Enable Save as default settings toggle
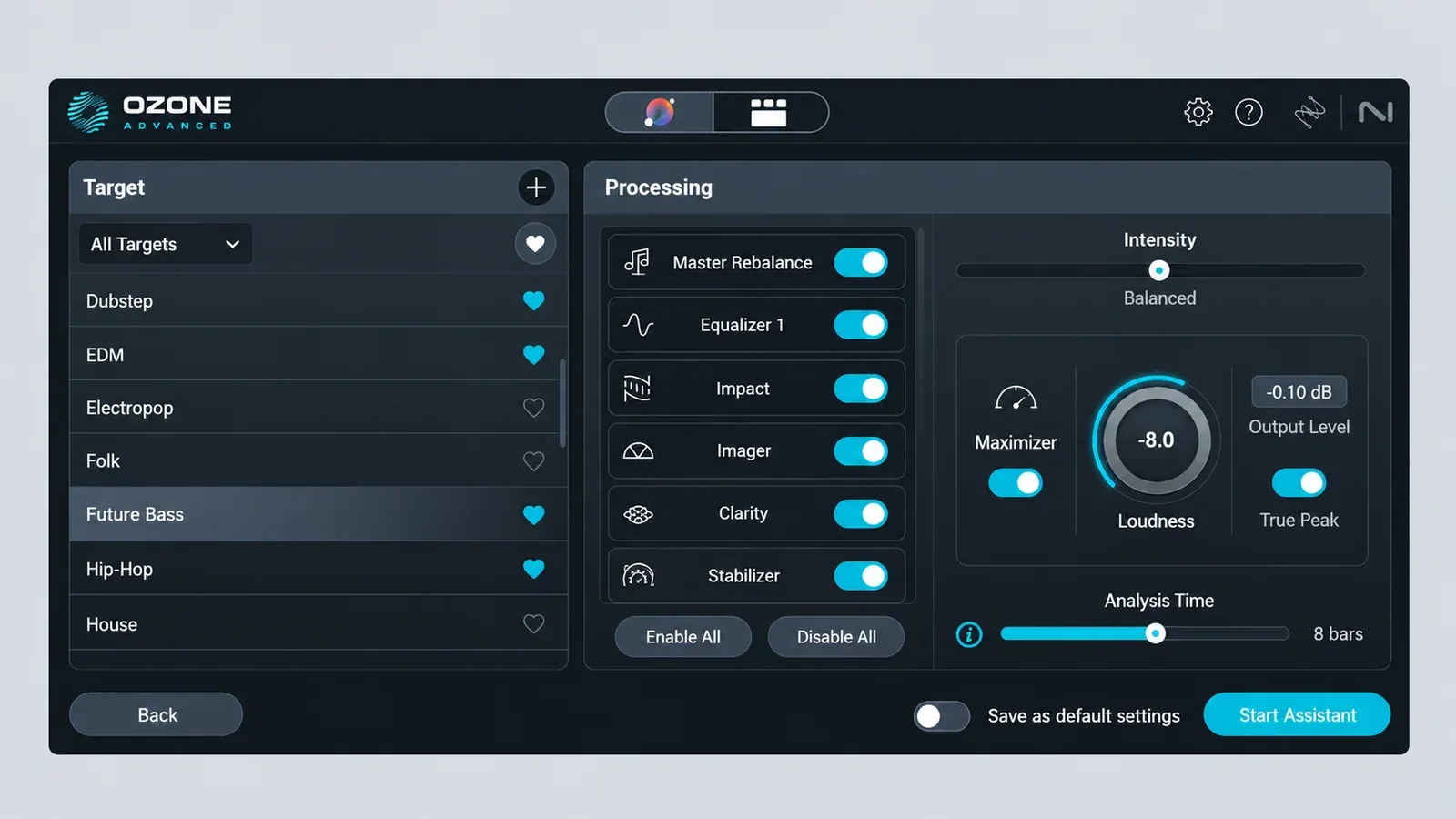This screenshot has width=1456, height=819. coord(942,716)
